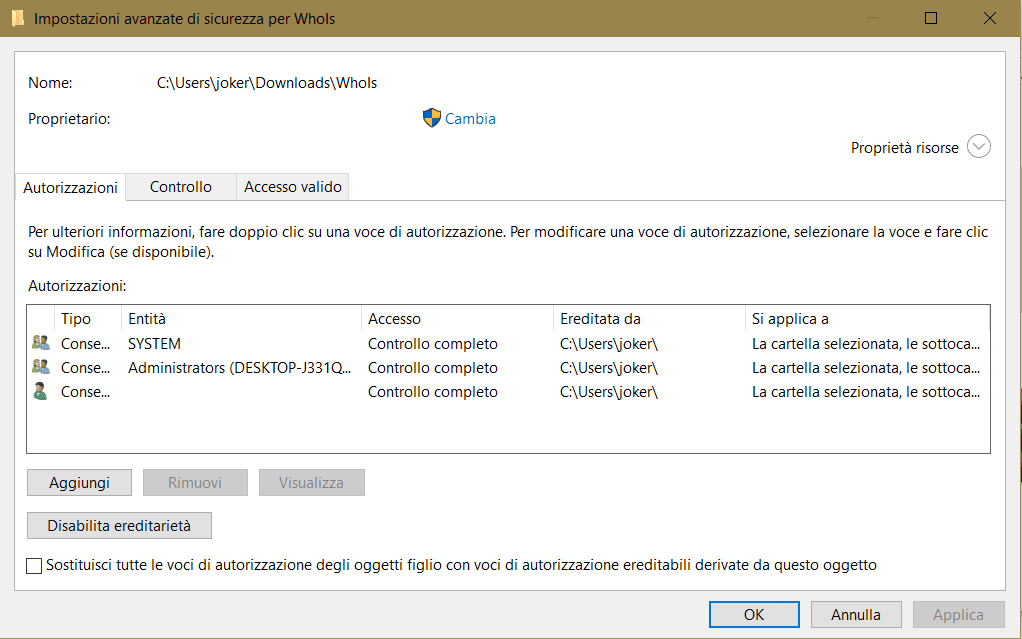Click the folder icon in title bar
1022x639 pixels.
coord(17,18)
